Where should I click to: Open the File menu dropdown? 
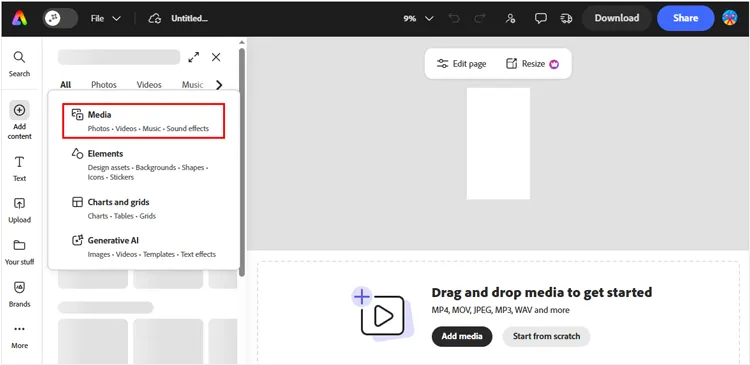(106, 18)
